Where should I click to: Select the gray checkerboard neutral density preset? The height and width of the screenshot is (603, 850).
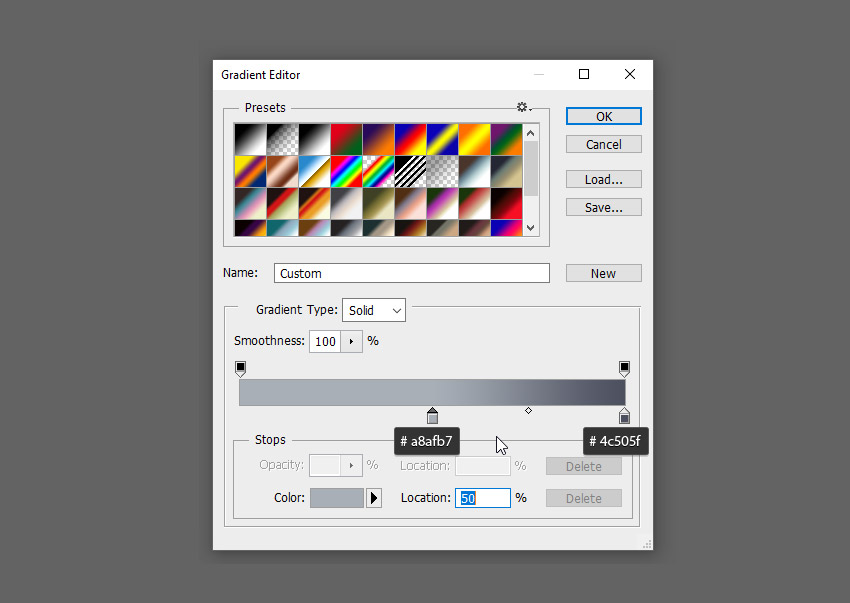click(442, 171)
